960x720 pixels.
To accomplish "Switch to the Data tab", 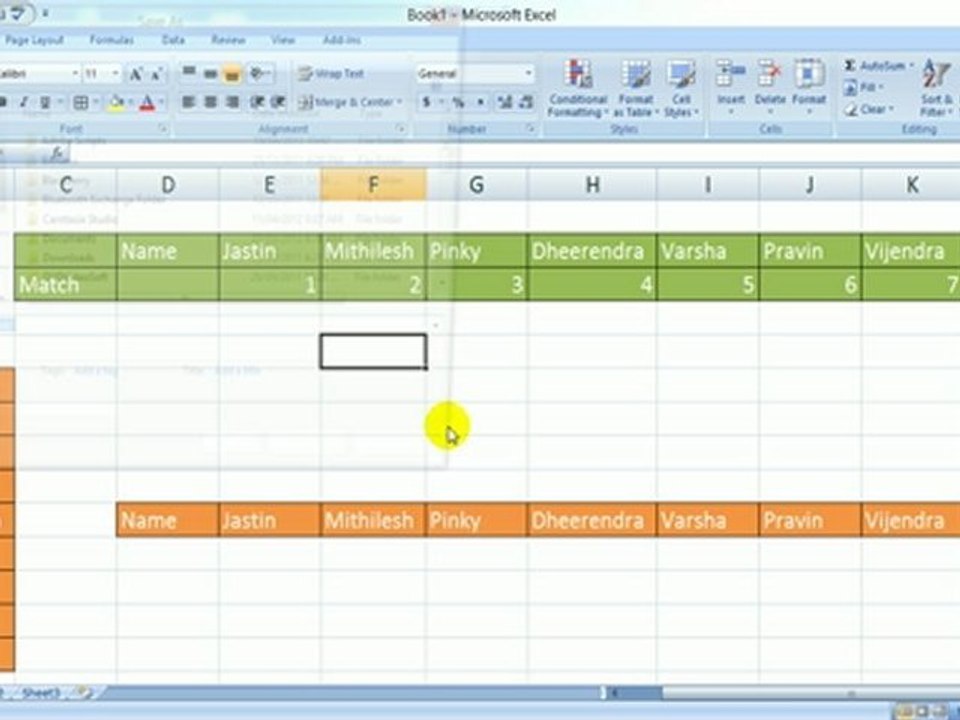I will pos(173,40).
